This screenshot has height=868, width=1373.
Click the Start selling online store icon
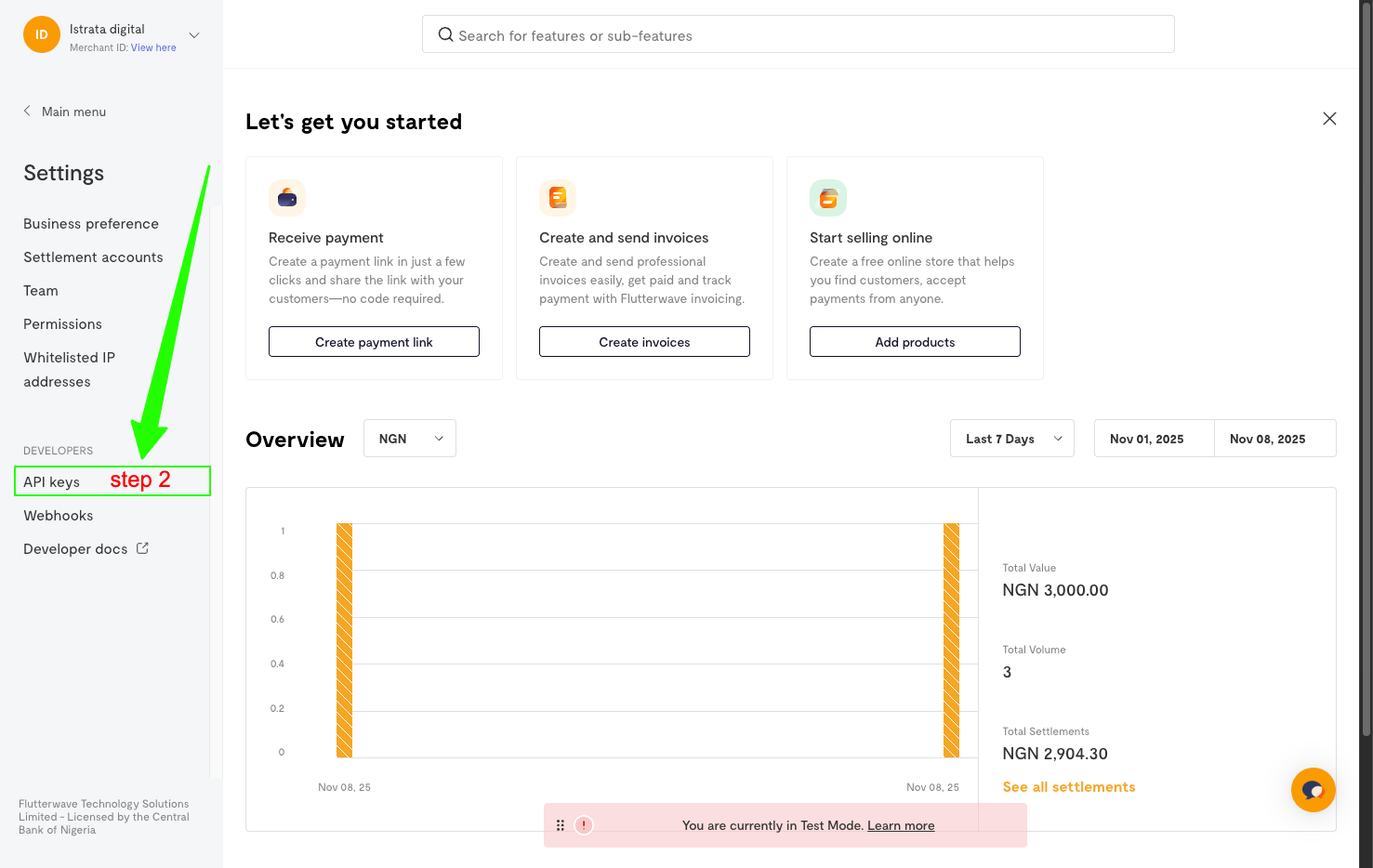point(828,198)
